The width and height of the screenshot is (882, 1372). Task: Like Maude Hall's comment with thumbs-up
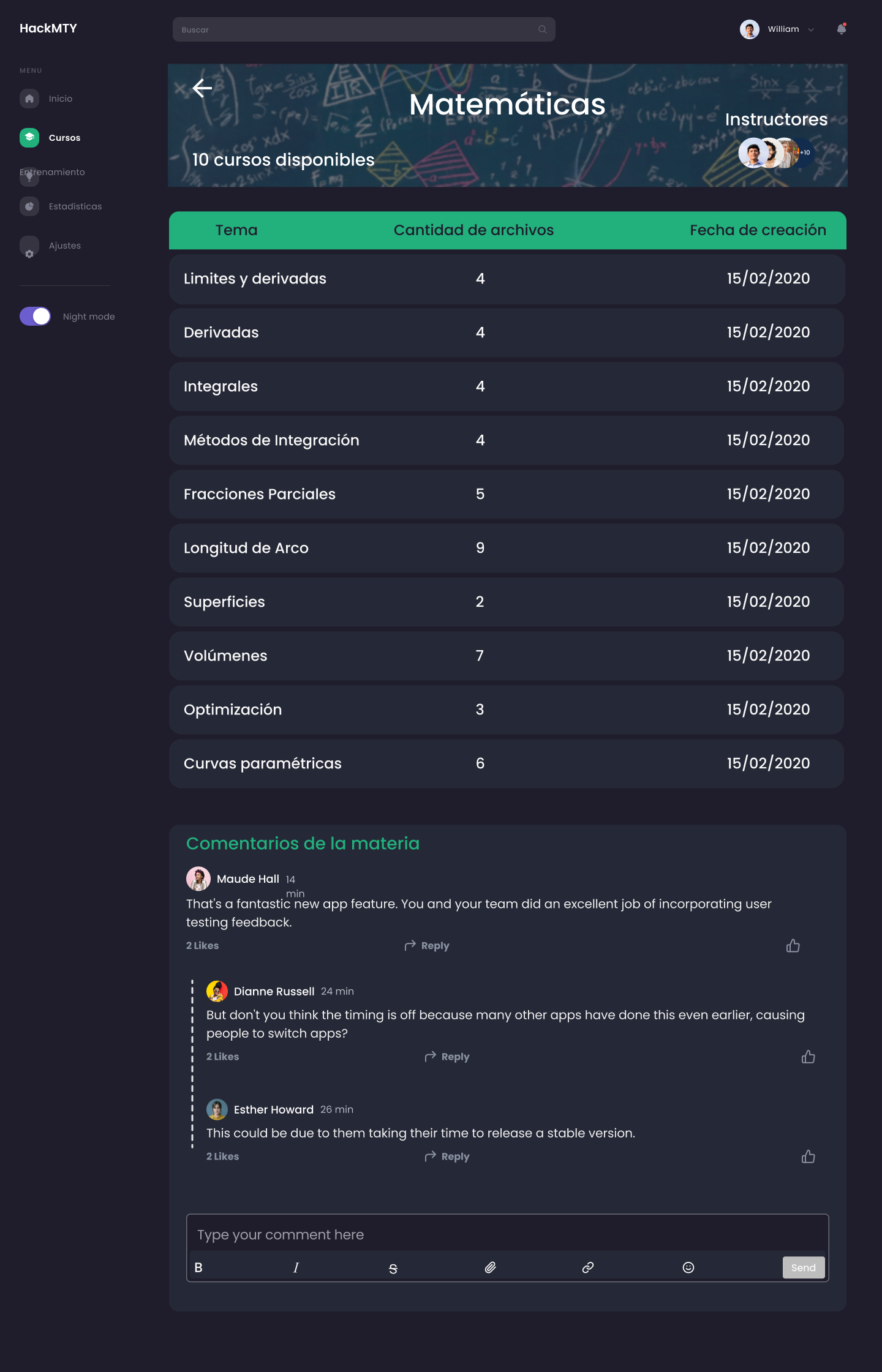793,946
